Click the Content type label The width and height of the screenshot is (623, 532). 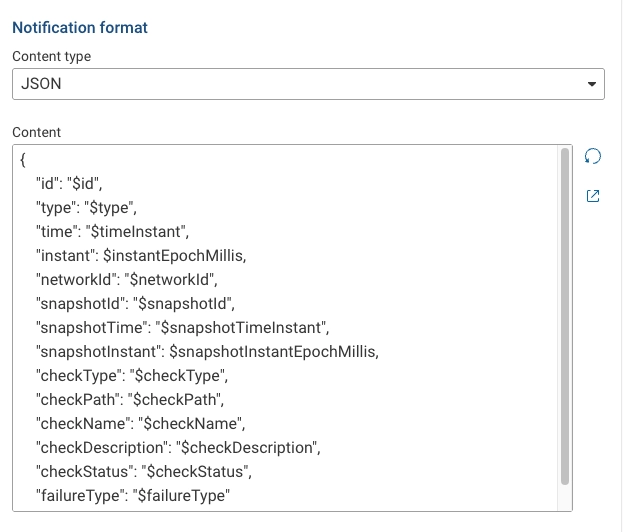pos(52,56)
